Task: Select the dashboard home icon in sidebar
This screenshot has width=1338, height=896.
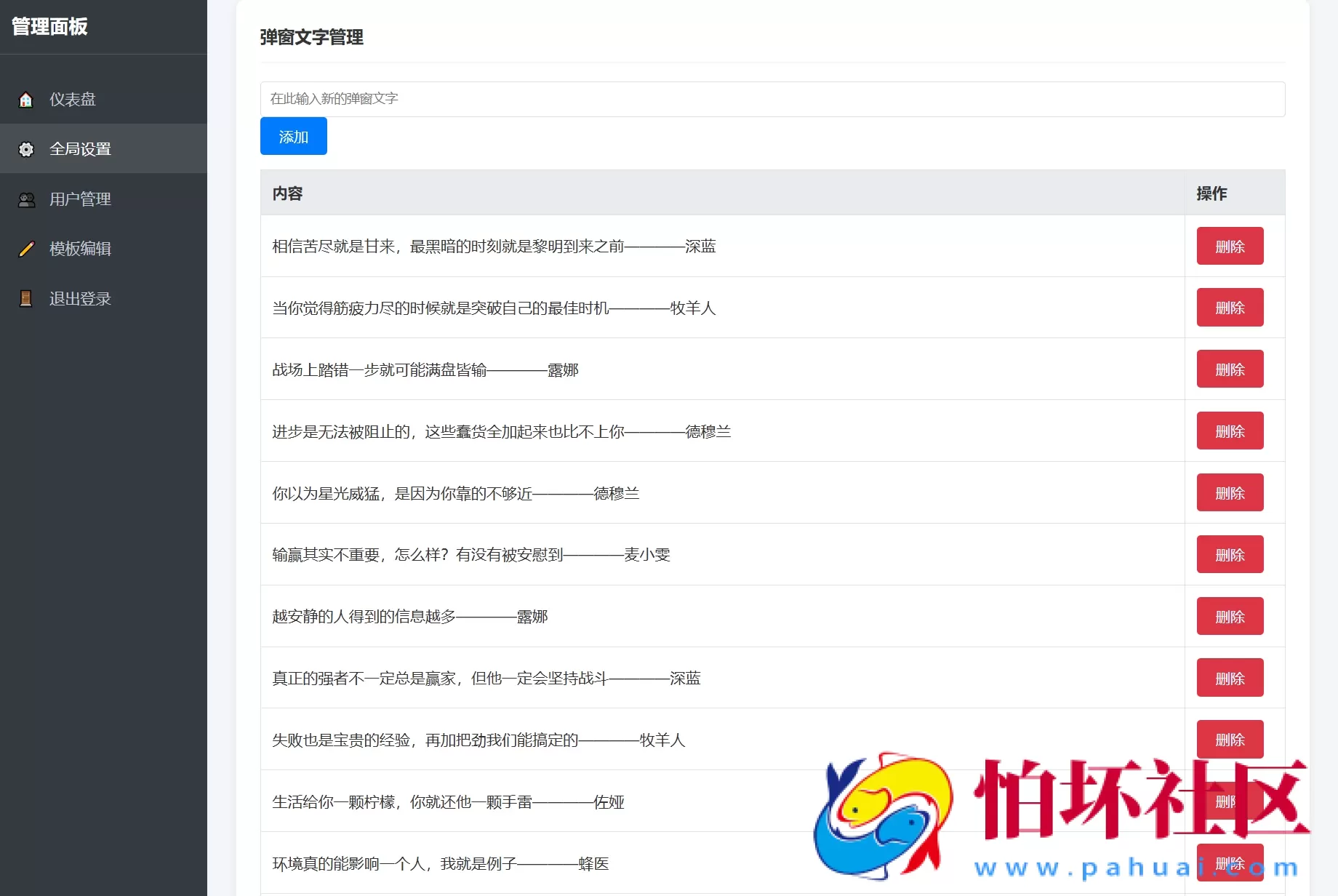Action: pos(26,99)
